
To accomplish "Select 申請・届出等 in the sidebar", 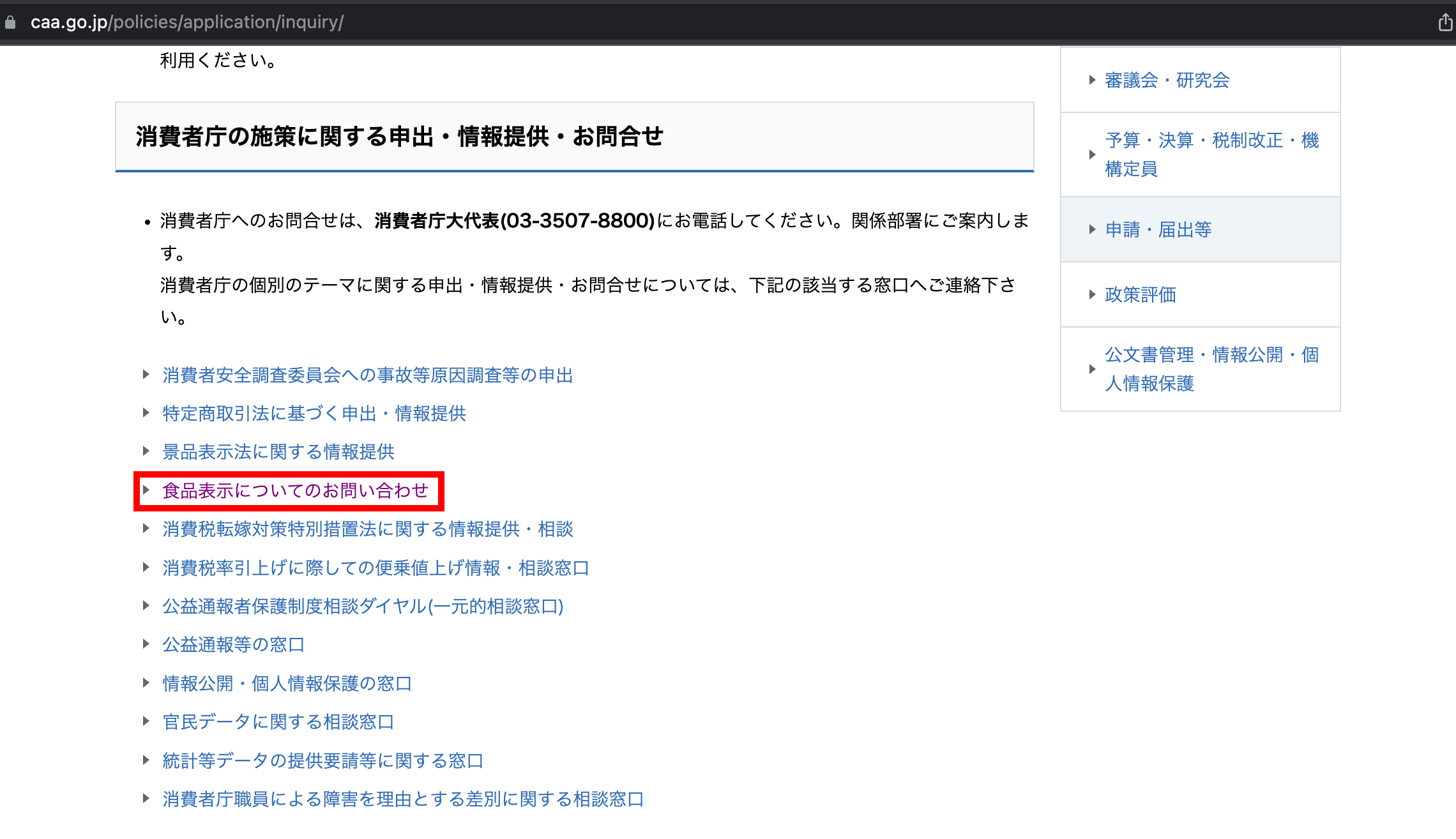I will click(1157, 229).
